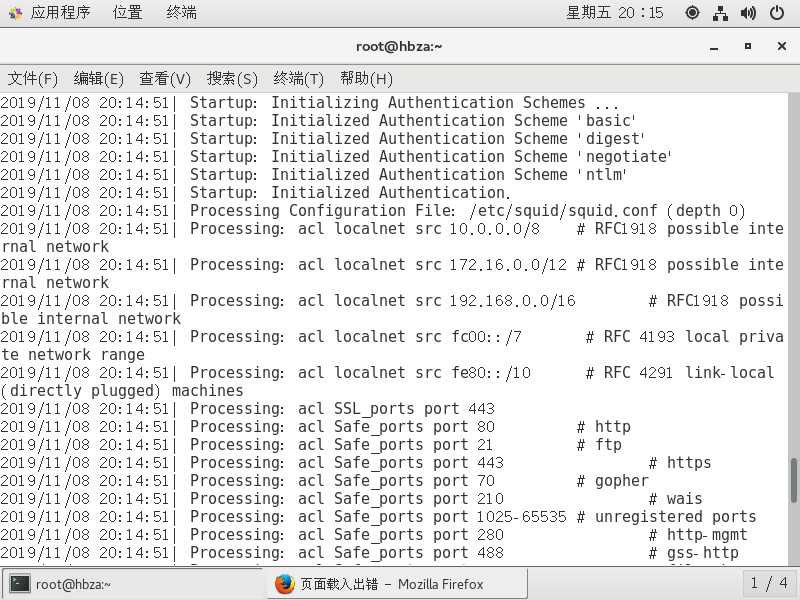This screenshot has width=800, height=600.
Task: Open the 帮助(H) menu
Action: tap(366, 78)
